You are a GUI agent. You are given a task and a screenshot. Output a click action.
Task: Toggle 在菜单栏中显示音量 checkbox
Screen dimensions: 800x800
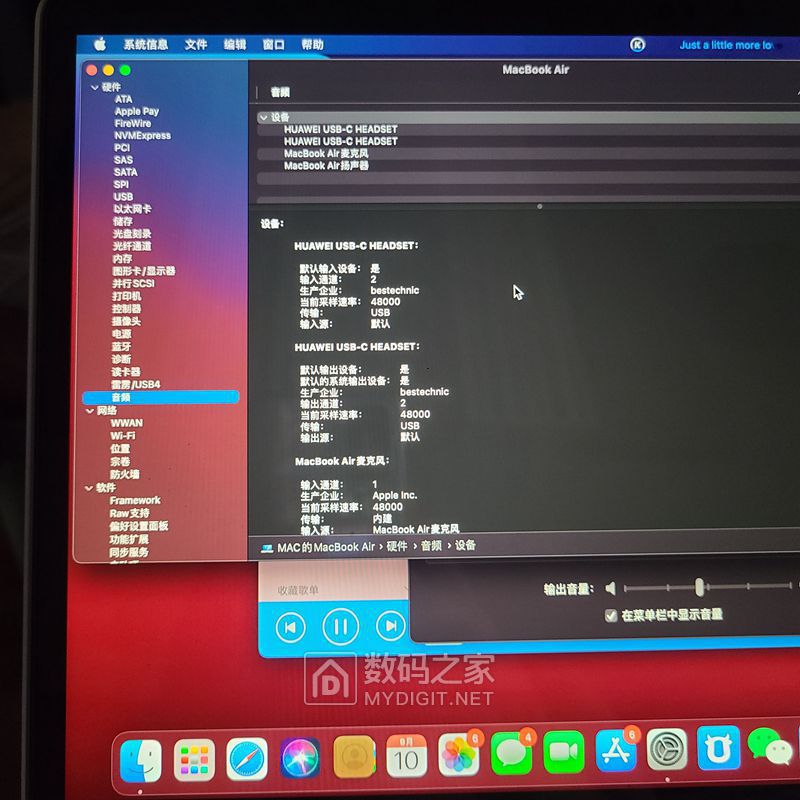(611, 616)
